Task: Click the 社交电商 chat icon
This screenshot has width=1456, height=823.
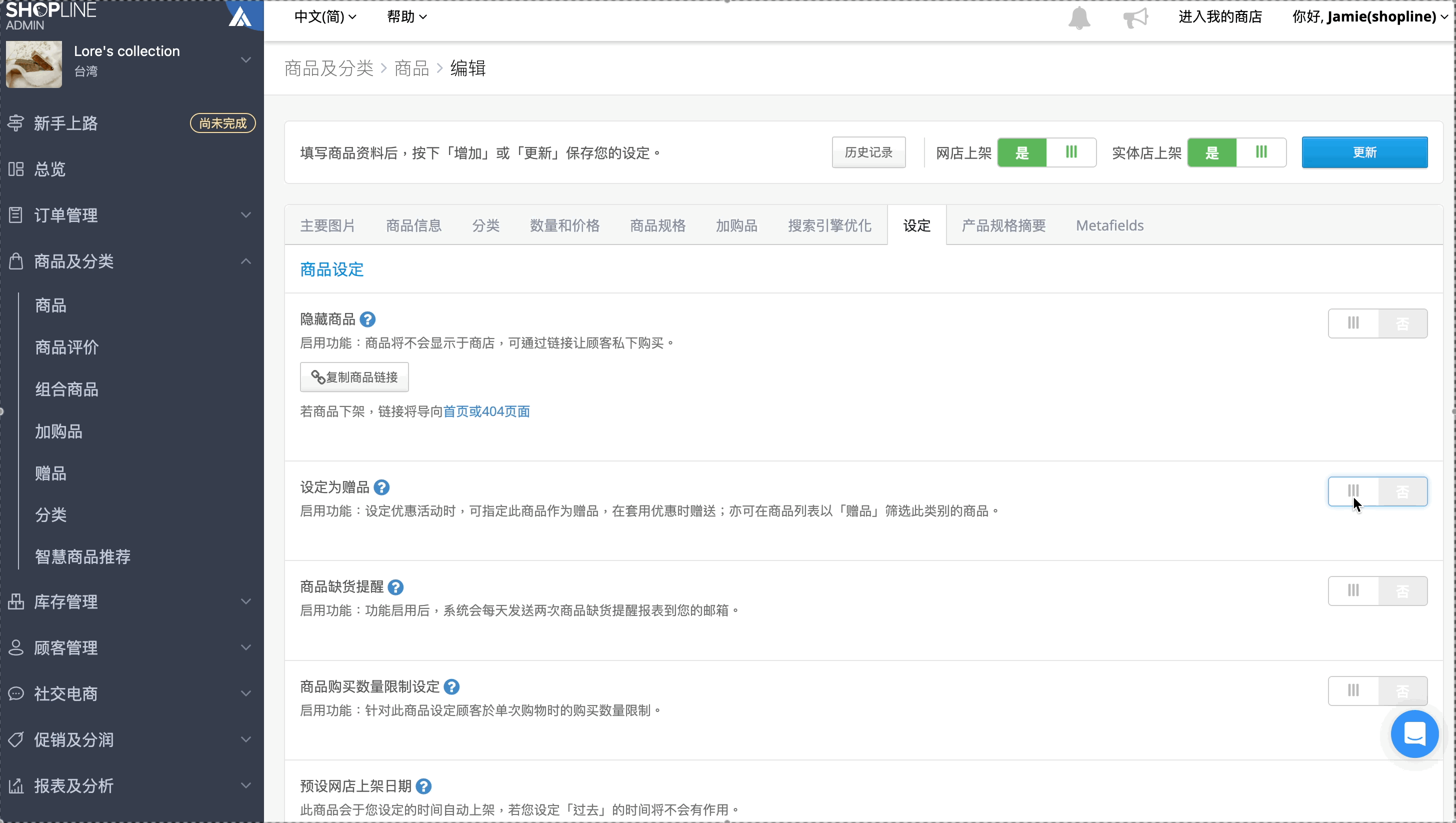Action: click(16, 693)
